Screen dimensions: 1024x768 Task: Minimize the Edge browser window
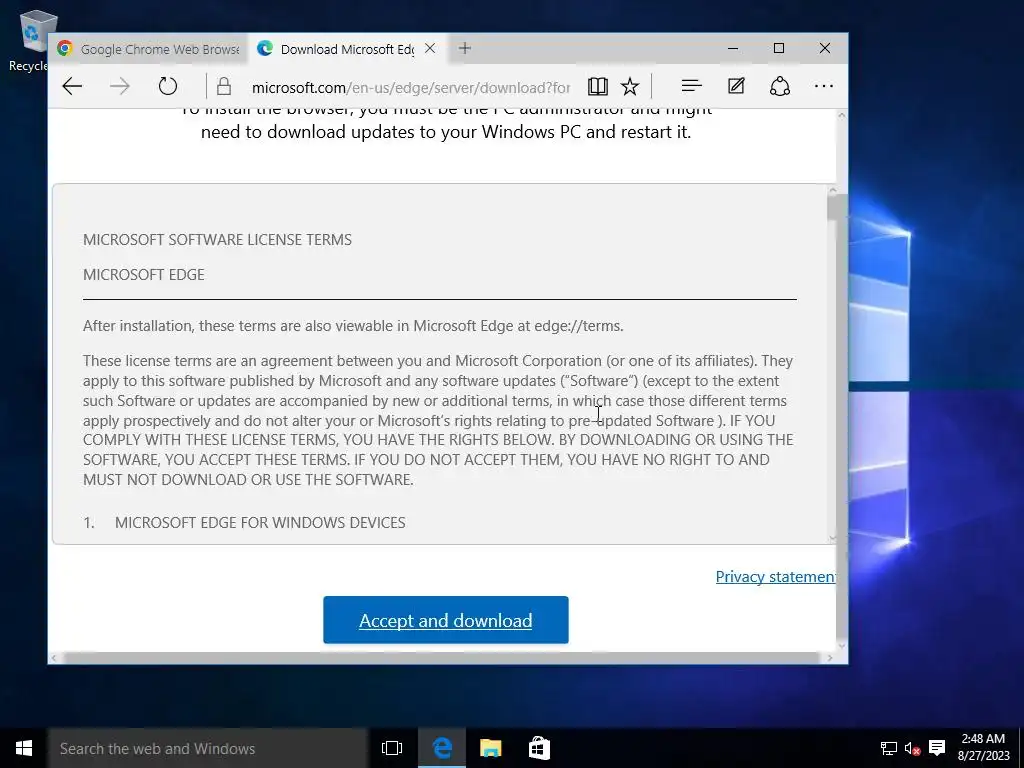733,48
